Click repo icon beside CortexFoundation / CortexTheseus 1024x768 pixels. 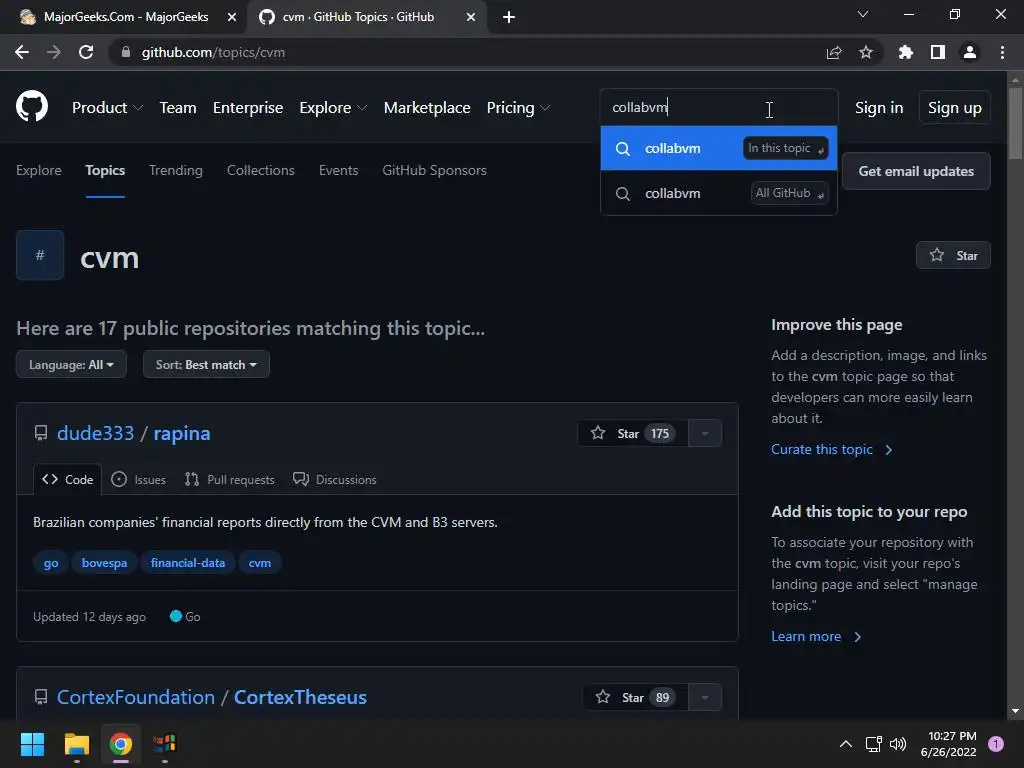(x=40, y=697)
